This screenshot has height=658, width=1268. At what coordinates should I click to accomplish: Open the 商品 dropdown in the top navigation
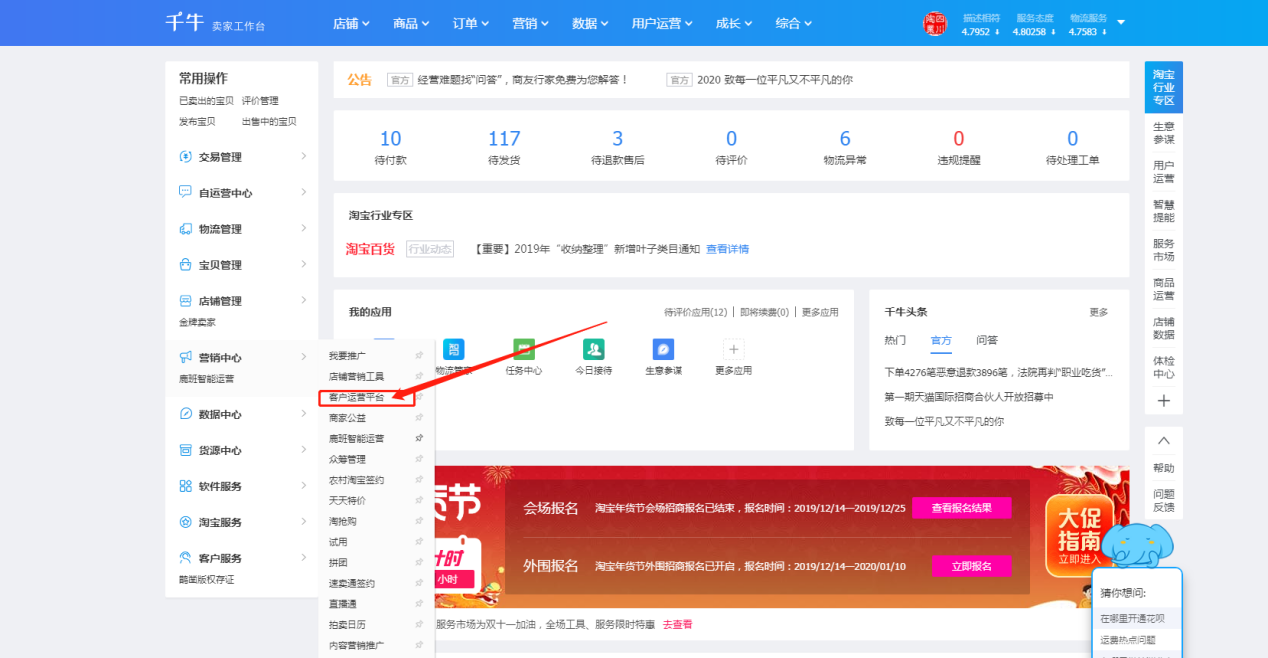(x=411, y=23)
